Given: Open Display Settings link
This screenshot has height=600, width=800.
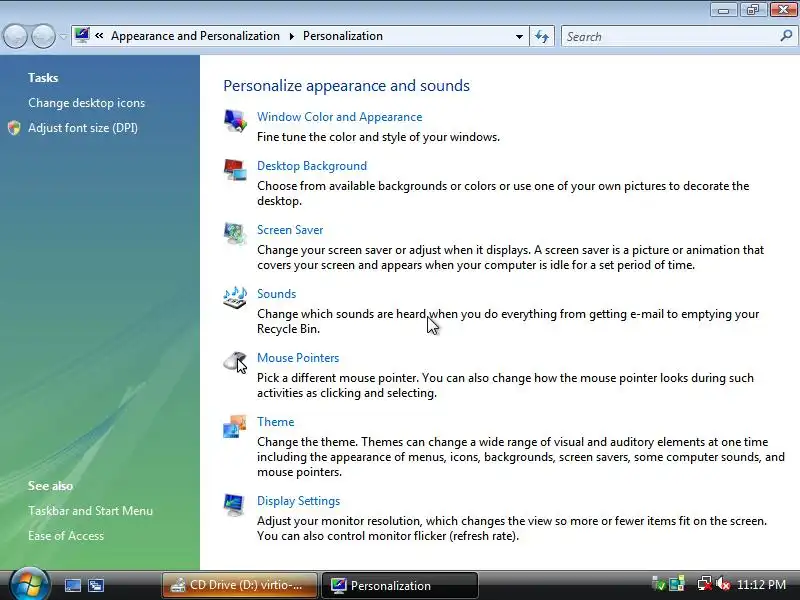Looking at the screenshot, I should coord(298,501).
